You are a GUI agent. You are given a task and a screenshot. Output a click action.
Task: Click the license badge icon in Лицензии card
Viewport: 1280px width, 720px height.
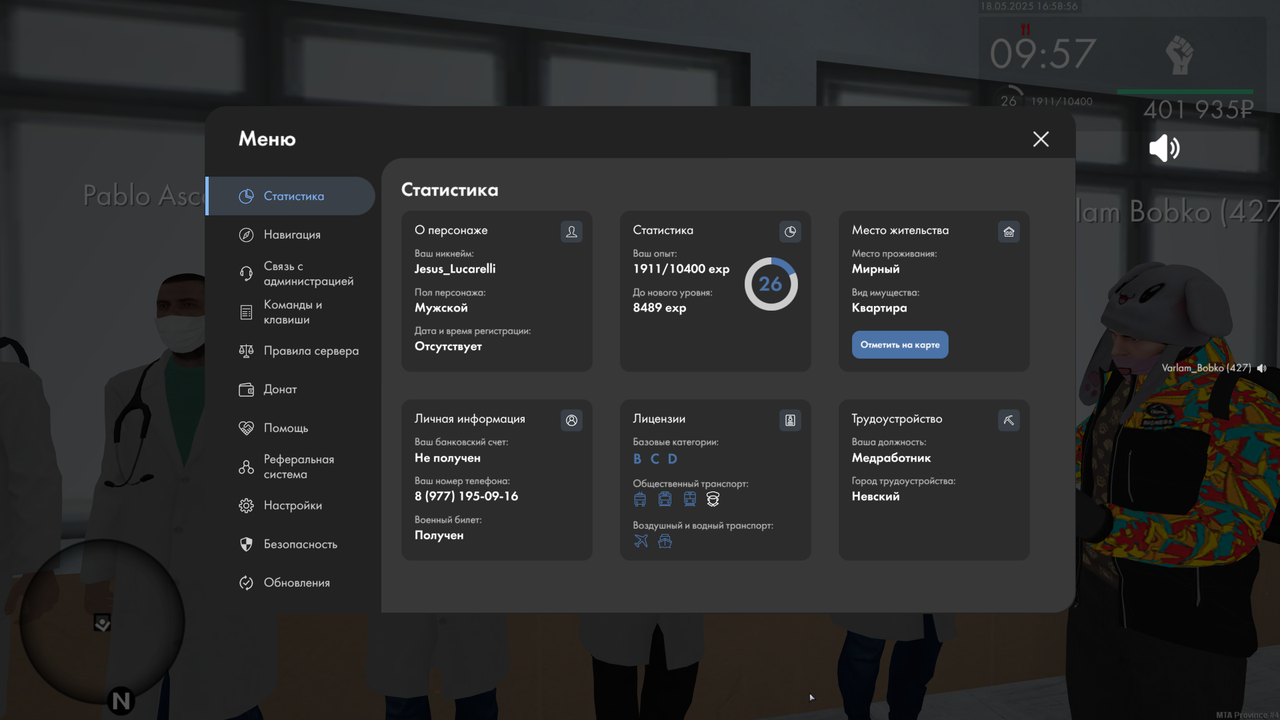(x=790, y=420)
